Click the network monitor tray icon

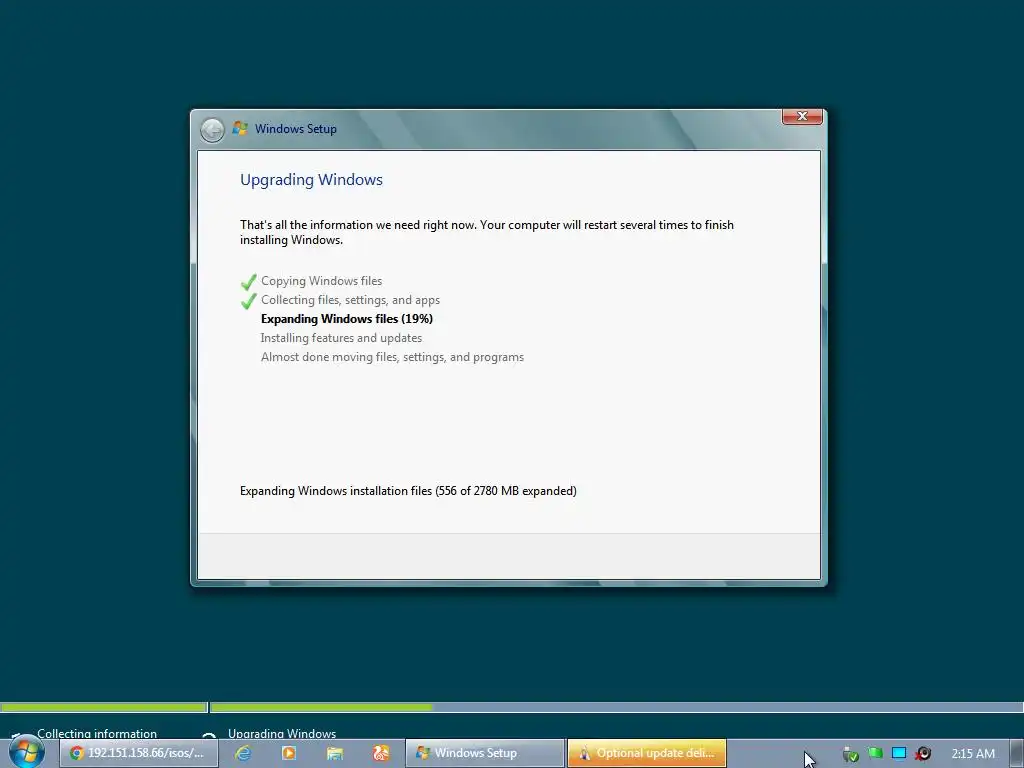899,753
